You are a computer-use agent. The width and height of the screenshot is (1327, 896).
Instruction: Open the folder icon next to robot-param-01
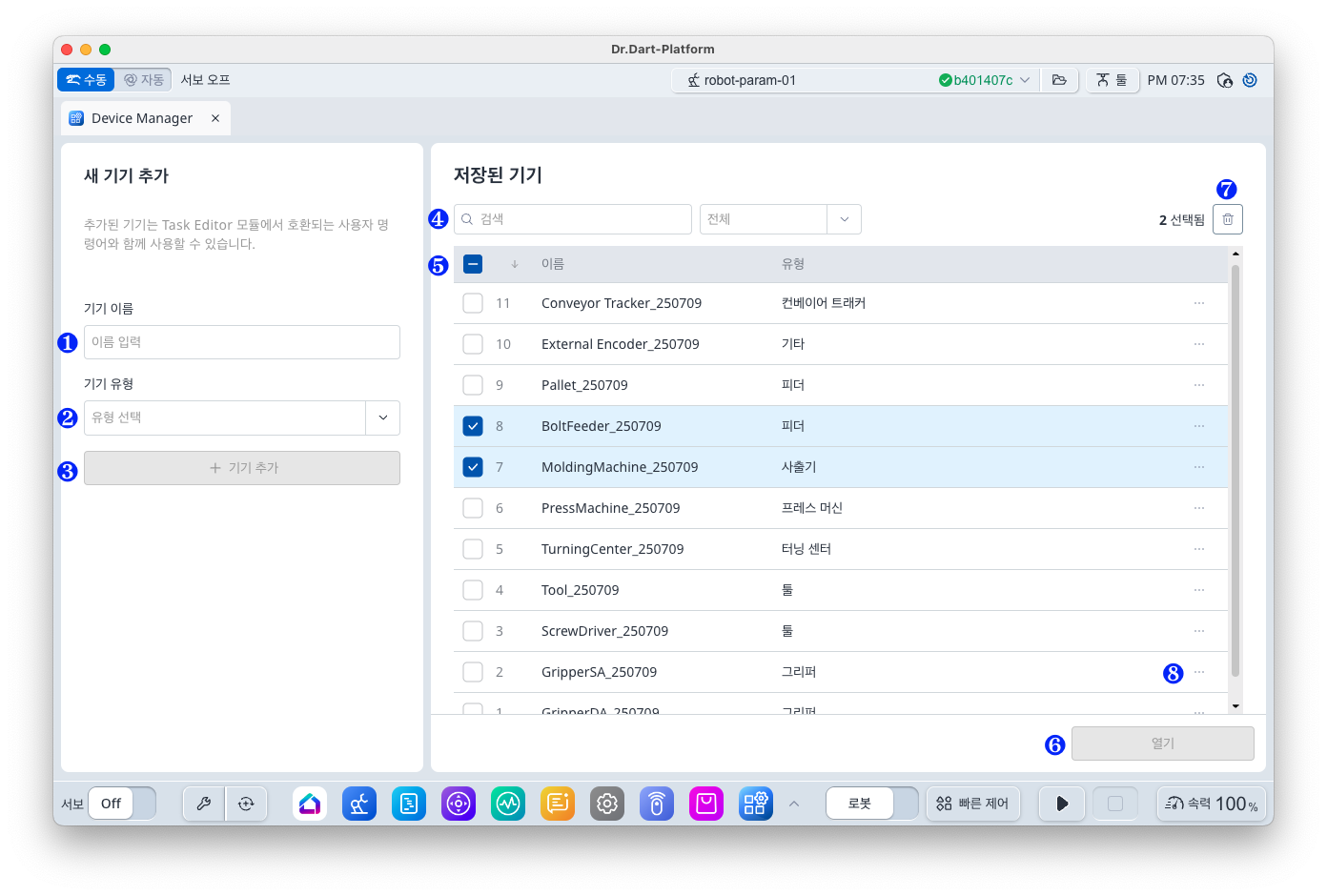[x=1059, y=80]
